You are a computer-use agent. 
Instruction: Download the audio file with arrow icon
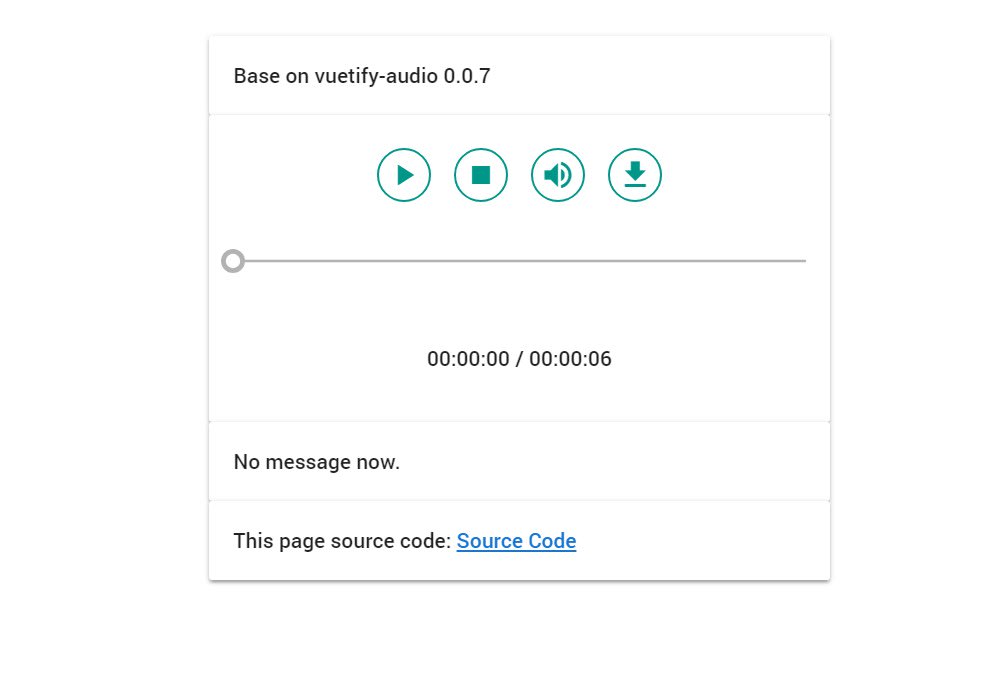pyautogui.click(x=635, y=175)
